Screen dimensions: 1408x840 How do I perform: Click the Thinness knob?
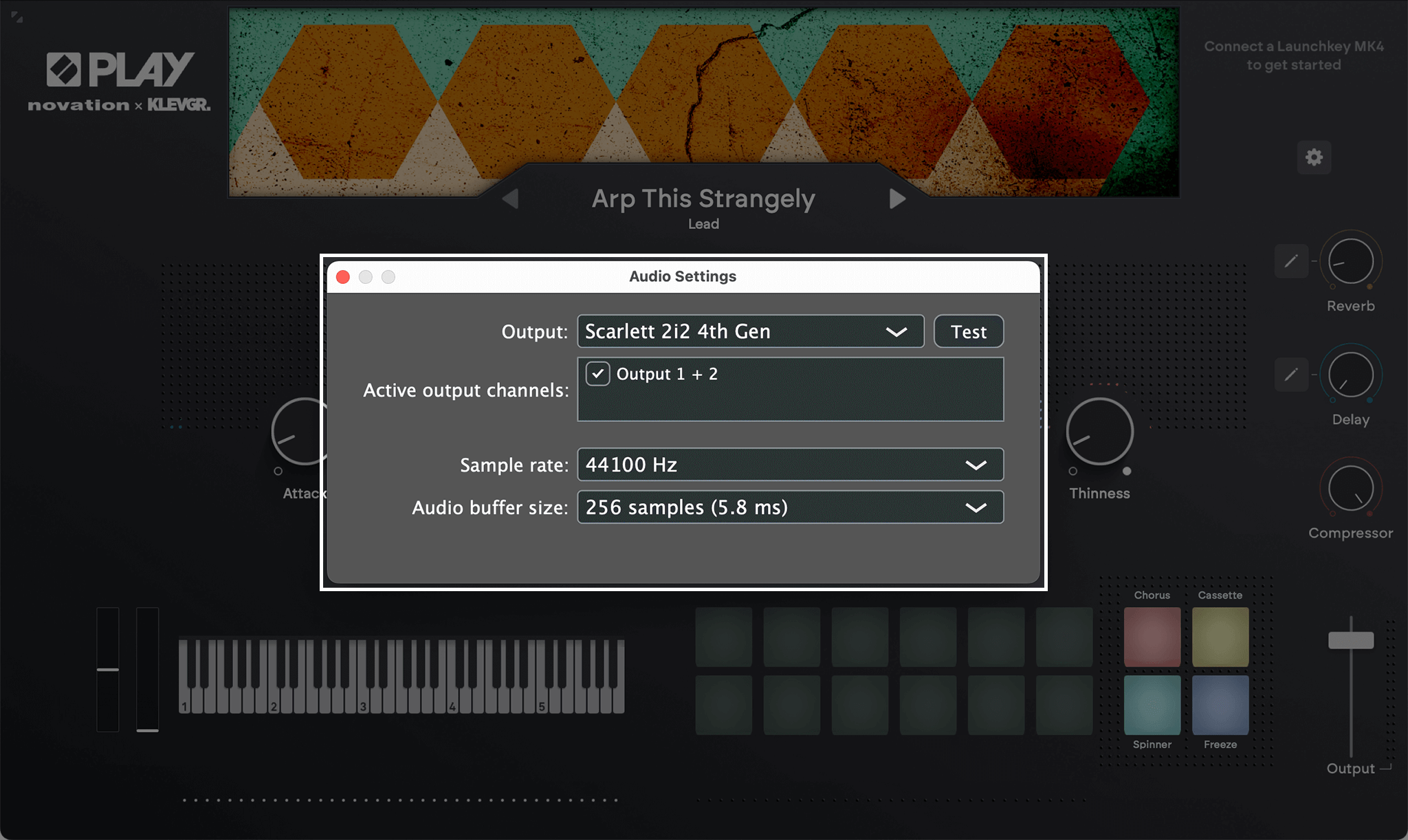(1099, 432)
